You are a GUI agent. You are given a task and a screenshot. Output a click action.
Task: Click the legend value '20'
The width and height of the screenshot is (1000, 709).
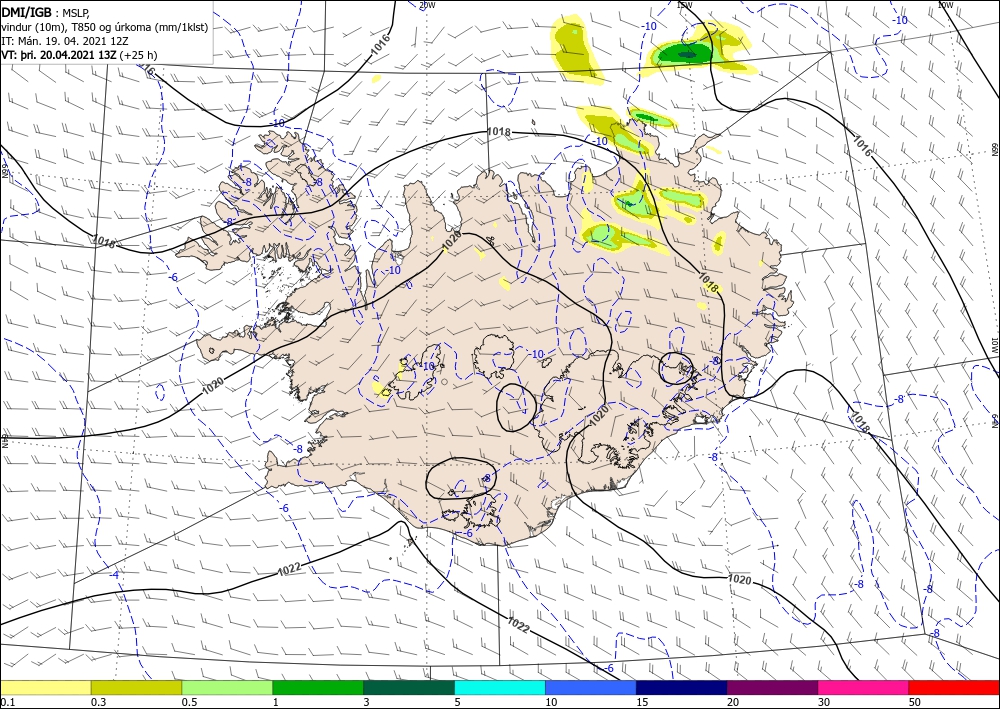point(733,702)
